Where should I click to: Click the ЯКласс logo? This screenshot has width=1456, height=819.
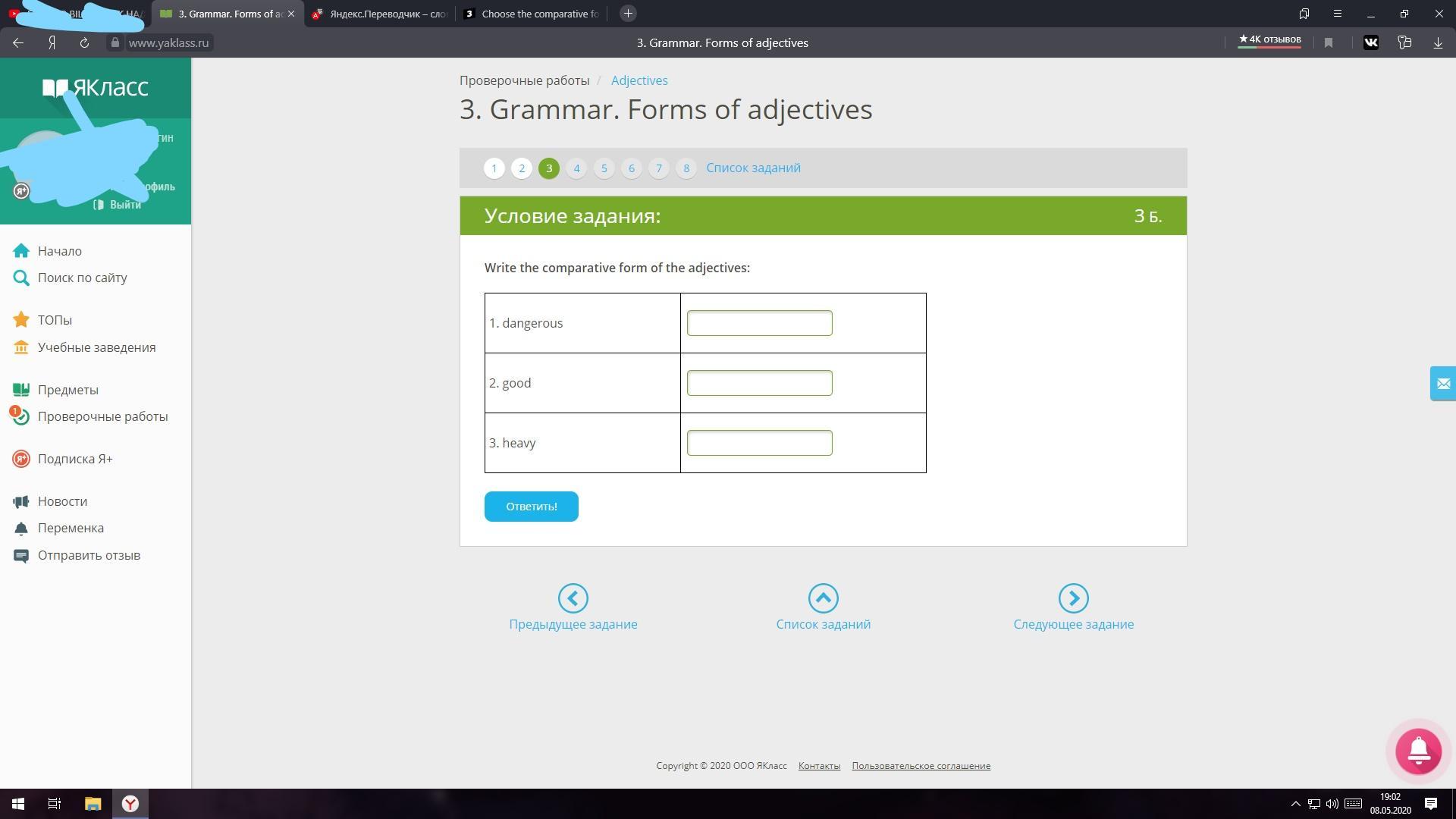tap(96, 88)
